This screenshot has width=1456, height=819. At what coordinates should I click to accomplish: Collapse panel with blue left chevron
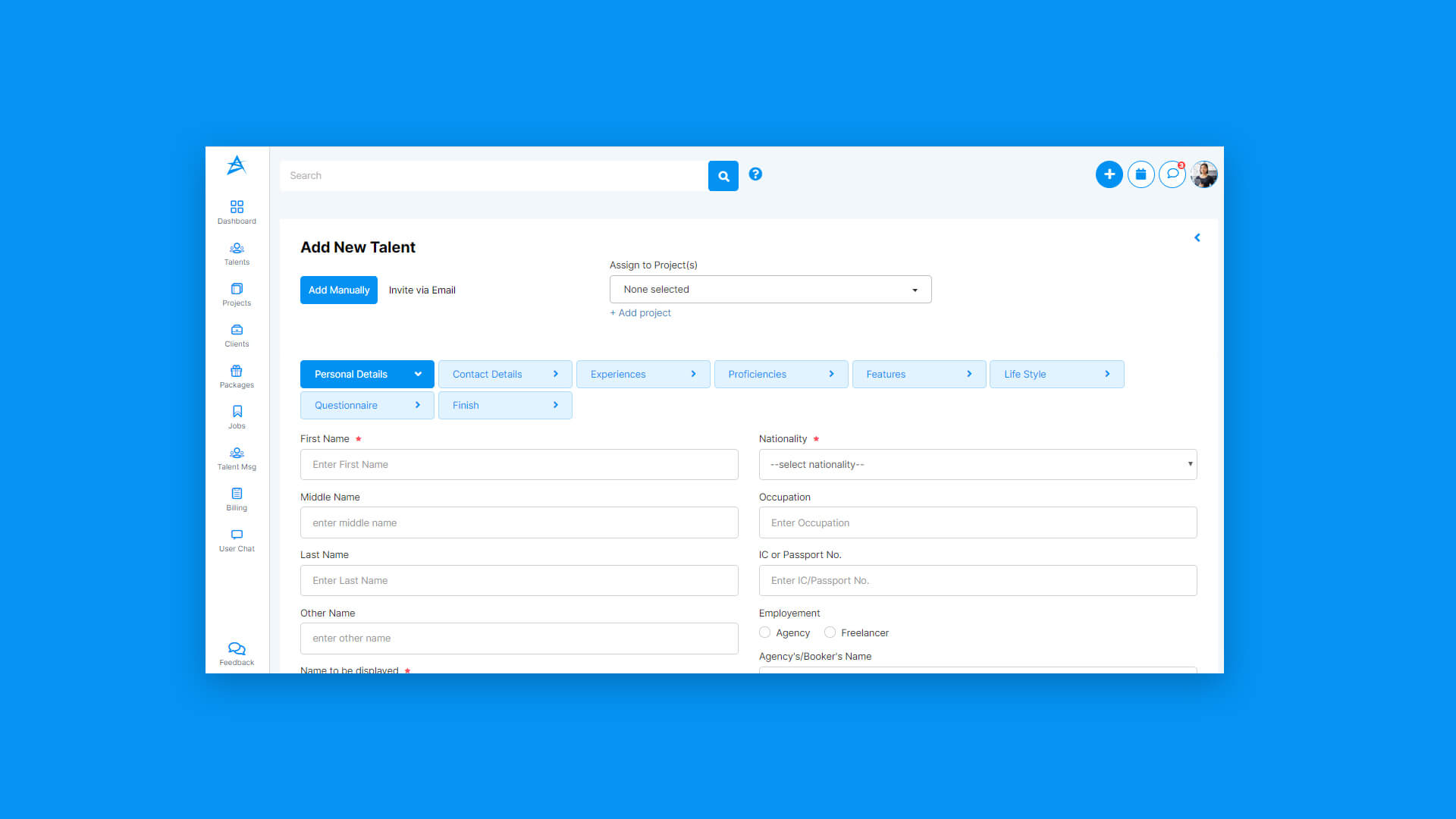tap(1197, 238)
